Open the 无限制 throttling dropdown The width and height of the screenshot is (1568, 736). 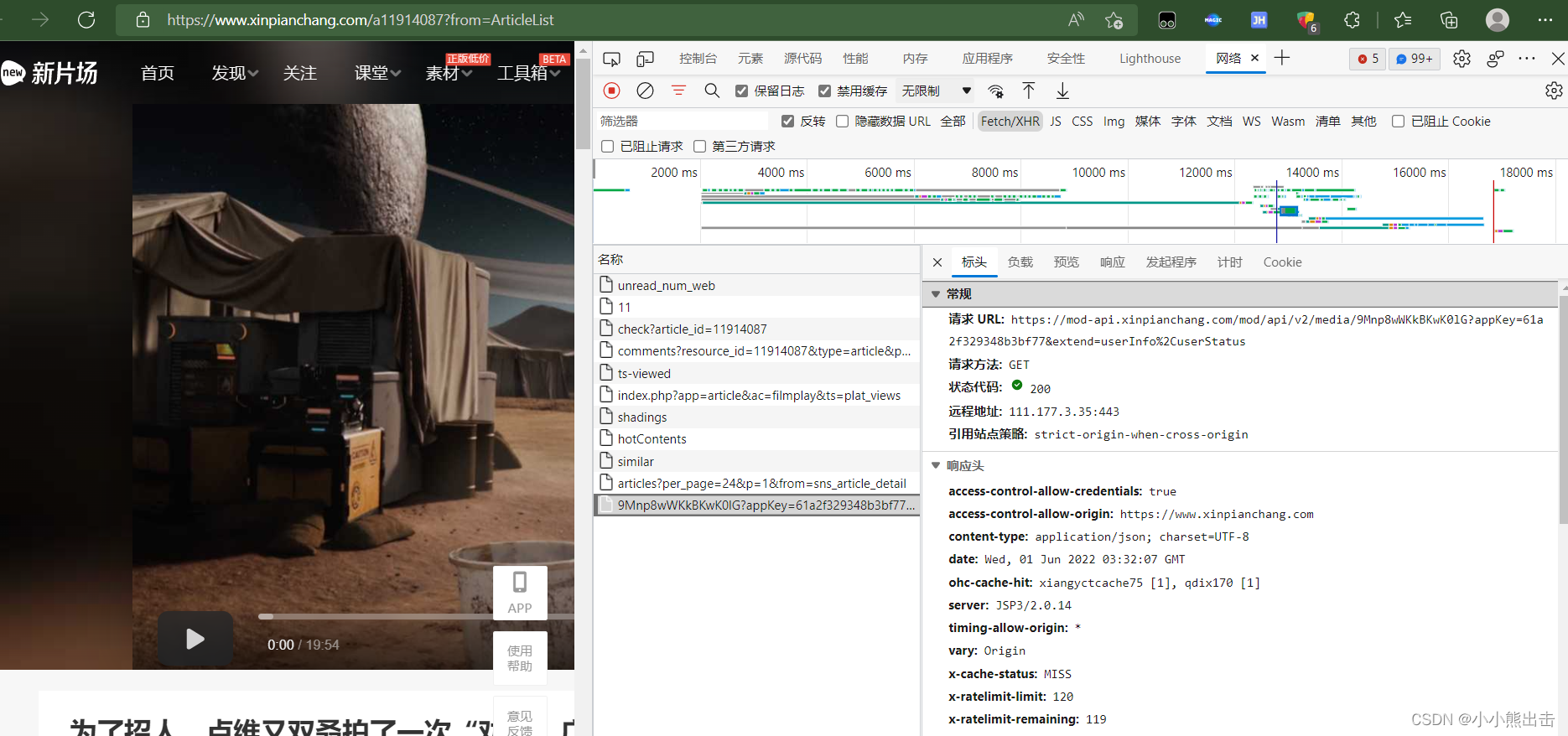tap(936, 91)
